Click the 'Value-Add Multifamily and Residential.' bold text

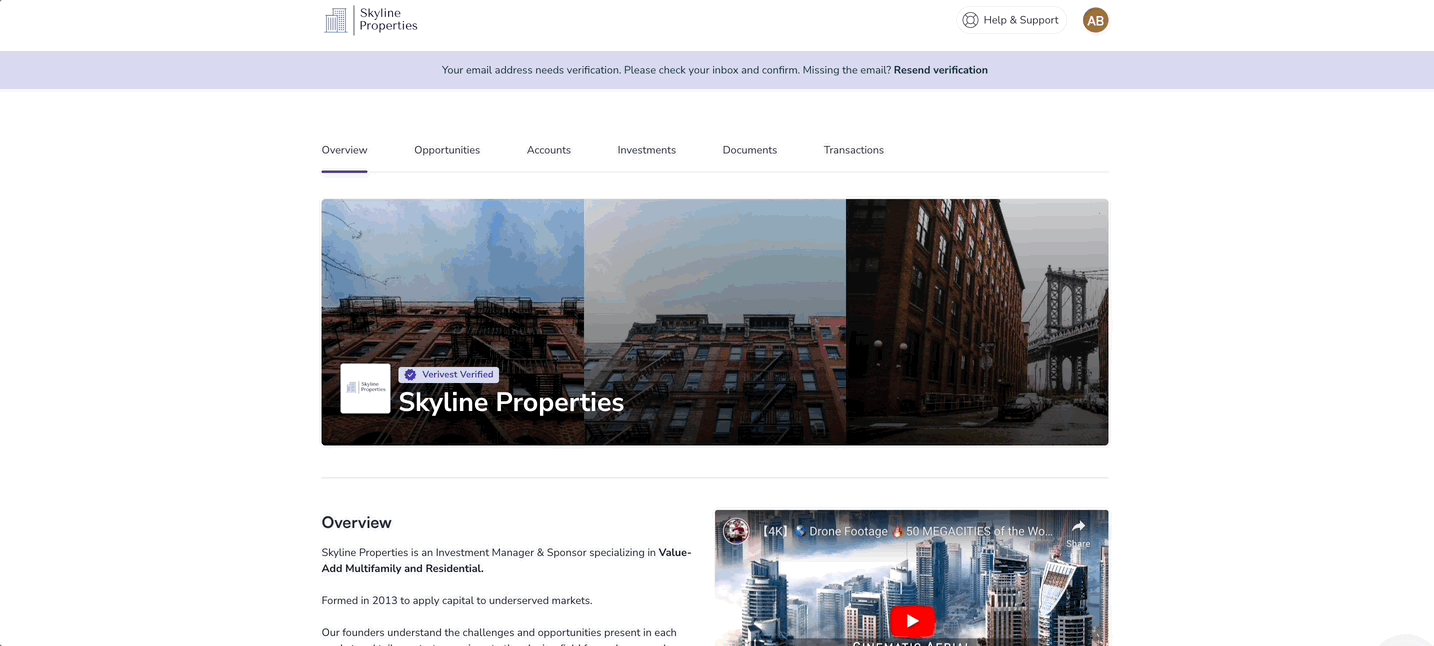click(506, 560)
